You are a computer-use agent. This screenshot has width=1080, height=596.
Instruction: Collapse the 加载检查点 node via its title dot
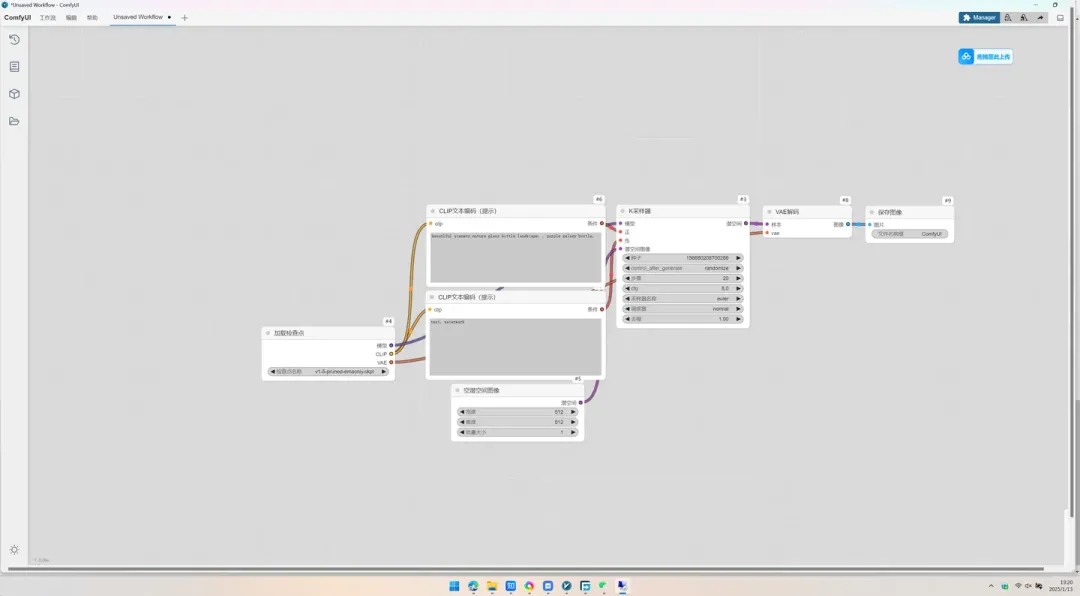[x=268, y=333]
